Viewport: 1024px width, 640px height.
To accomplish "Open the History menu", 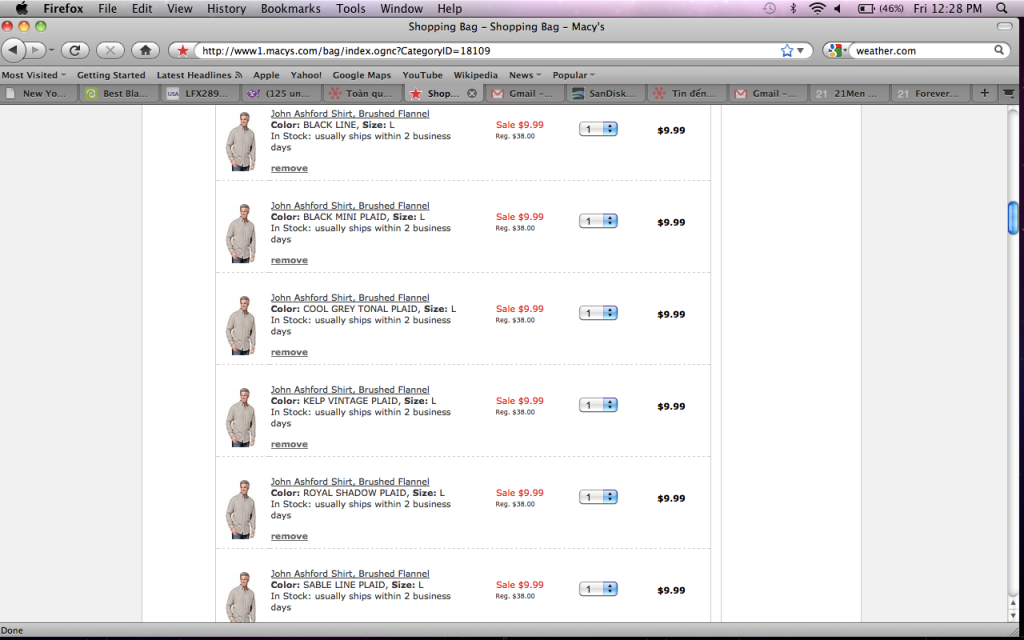I will point(226,8).
